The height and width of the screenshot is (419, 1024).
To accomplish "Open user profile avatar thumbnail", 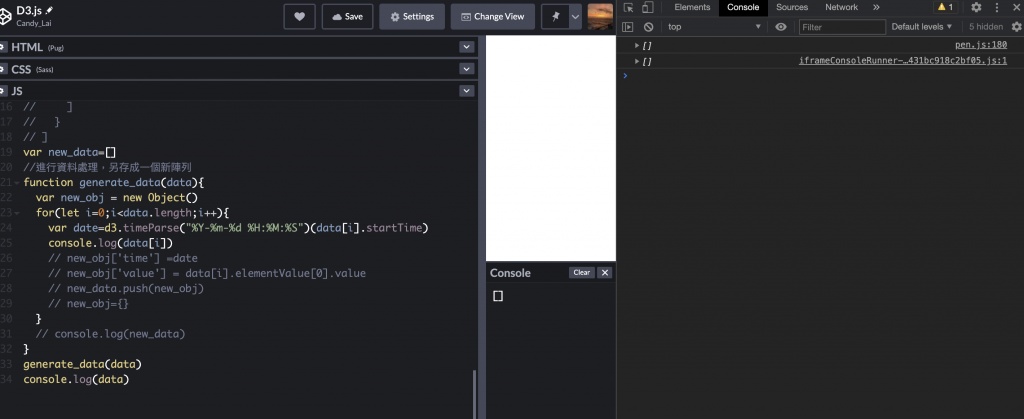I will pyautogui.click(x=600, y=17).
